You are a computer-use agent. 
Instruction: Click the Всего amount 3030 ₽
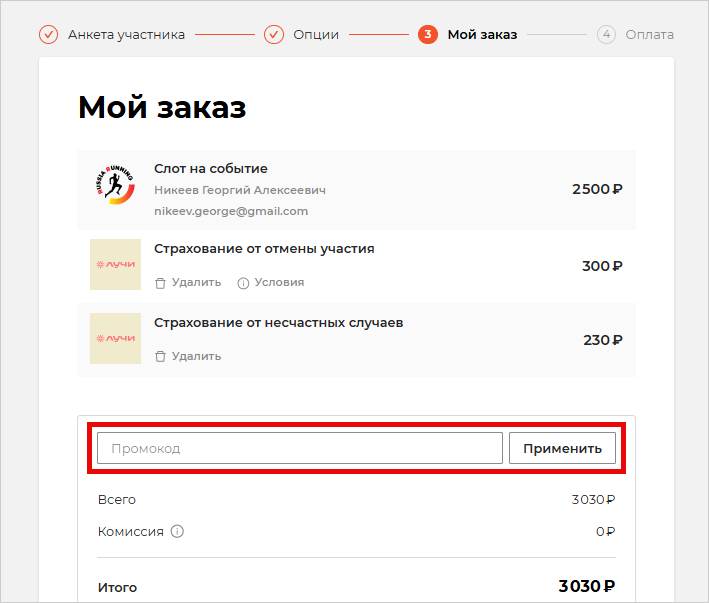[x=593, y=499]
